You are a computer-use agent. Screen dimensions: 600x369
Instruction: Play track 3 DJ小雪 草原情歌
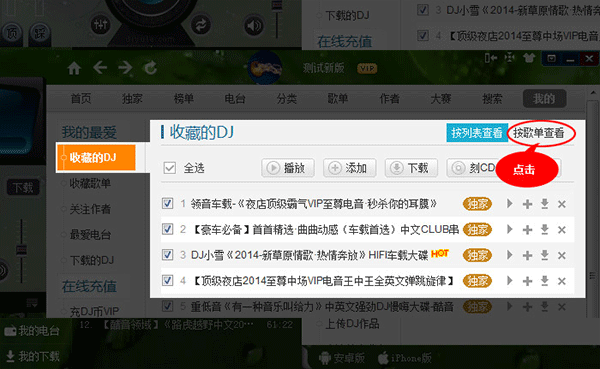(509, 255)
